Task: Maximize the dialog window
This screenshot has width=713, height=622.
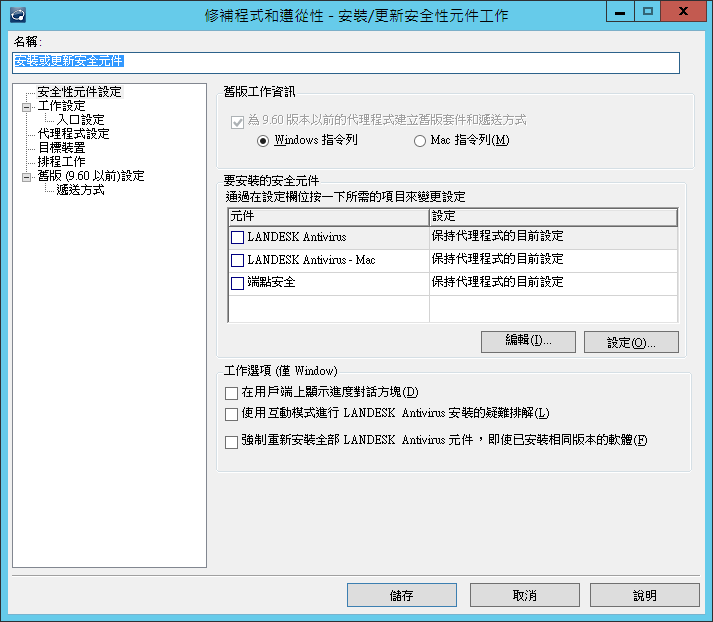Action: (x=648, y=12)
